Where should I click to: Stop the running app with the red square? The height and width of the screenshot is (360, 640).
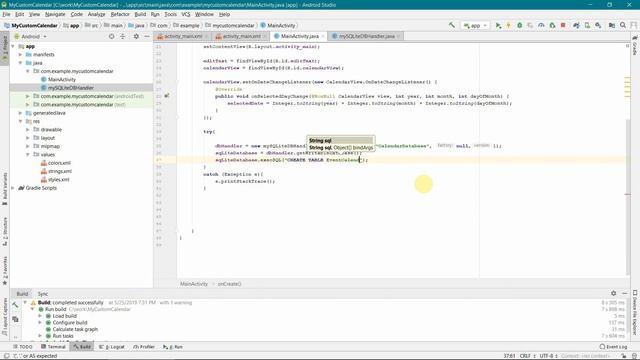[563, 25]
